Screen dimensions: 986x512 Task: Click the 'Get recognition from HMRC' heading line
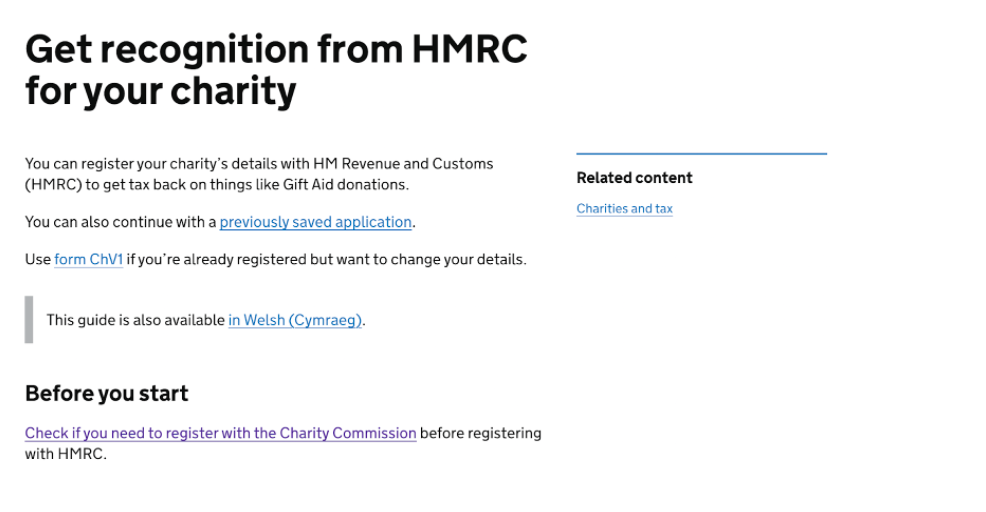[275, 49]
